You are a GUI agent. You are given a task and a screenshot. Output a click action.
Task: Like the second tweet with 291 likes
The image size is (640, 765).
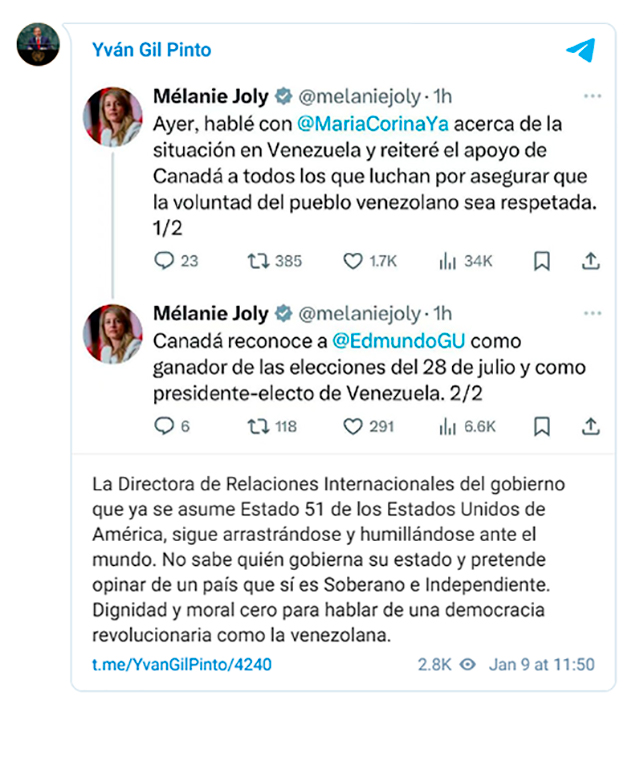click(x=352, y=426)
